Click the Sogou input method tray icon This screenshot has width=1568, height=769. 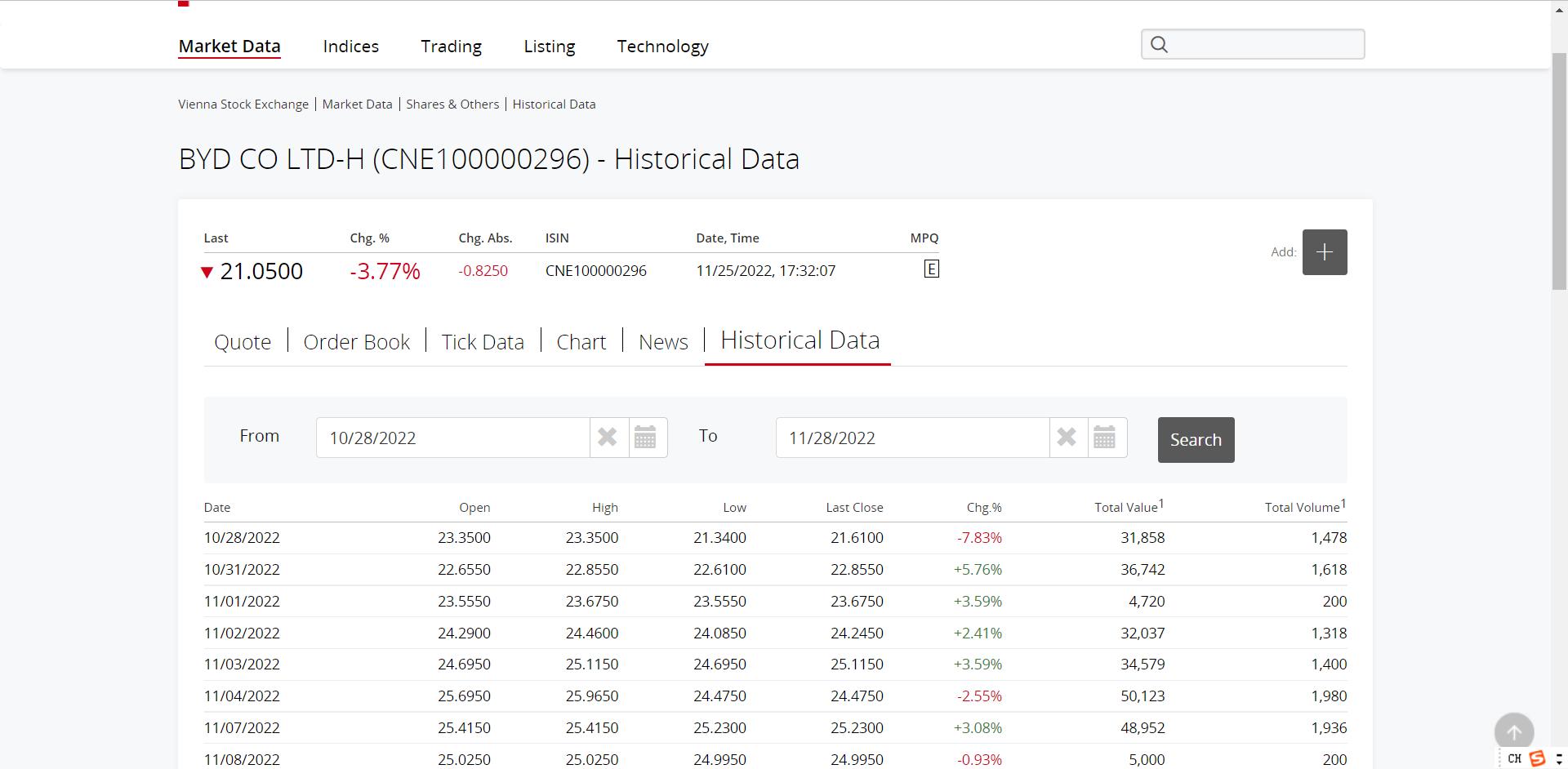(1537, 758)
